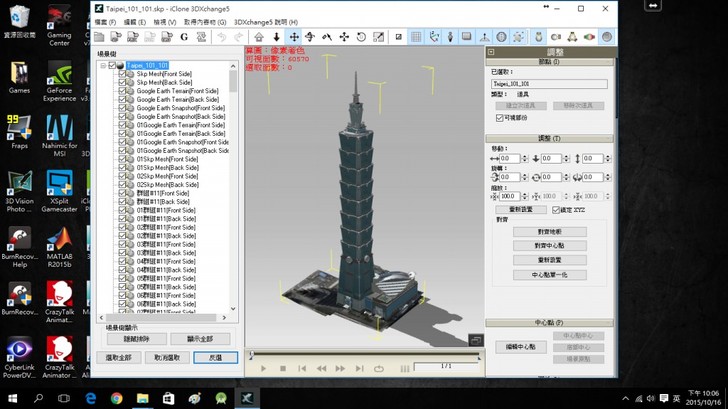Click the 顯示全部 button in scene tree
The image size is (728, 409).
200,339
